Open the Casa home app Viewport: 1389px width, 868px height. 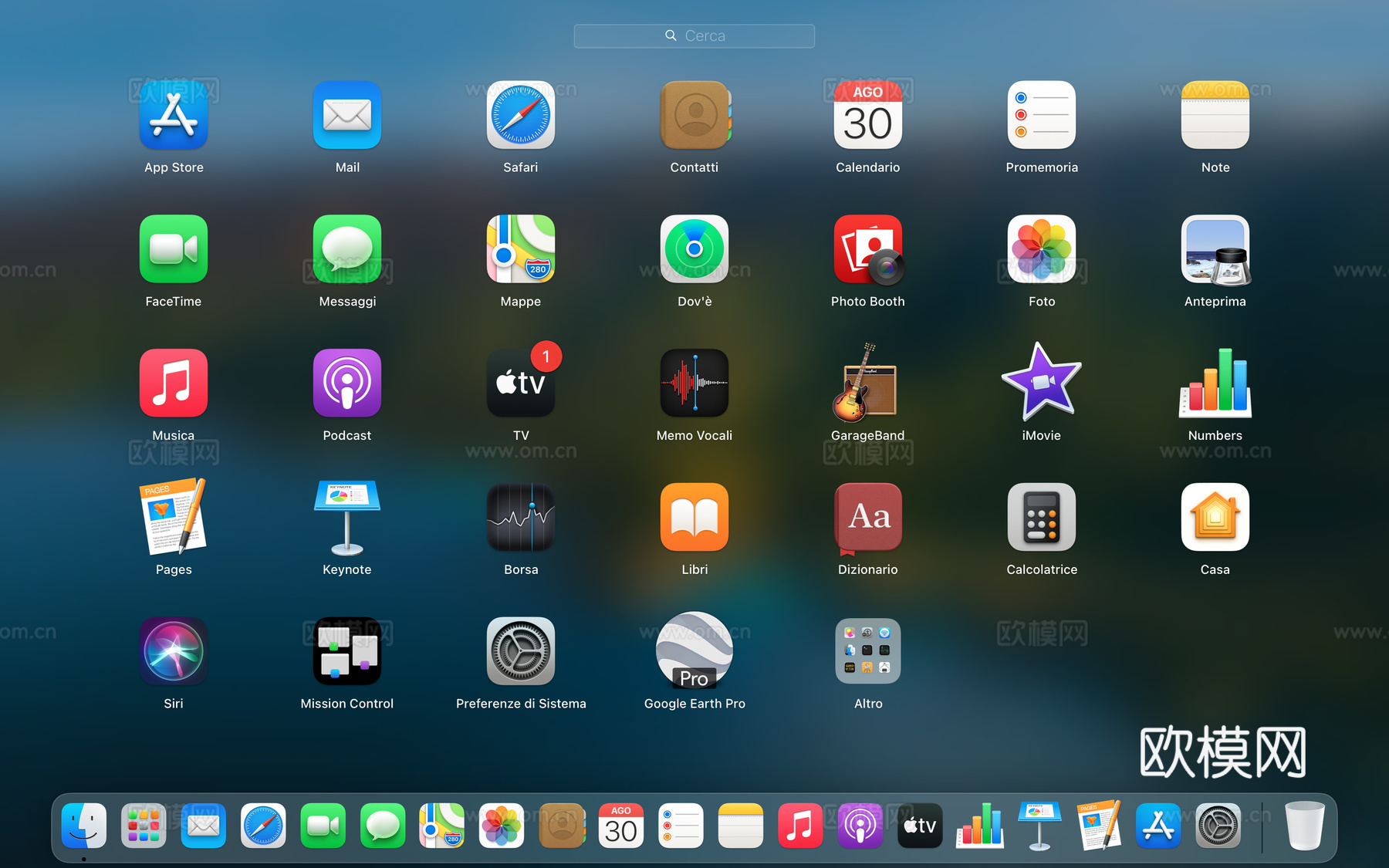coord(1215,517)
